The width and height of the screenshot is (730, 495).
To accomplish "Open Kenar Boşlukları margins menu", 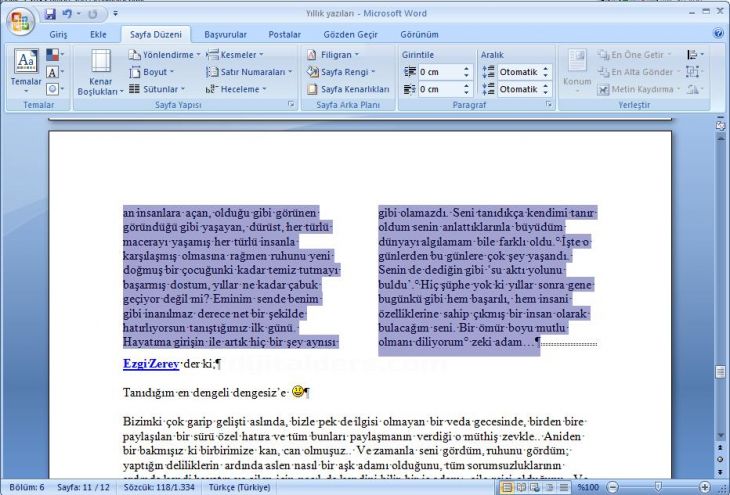I will point(101,72).
